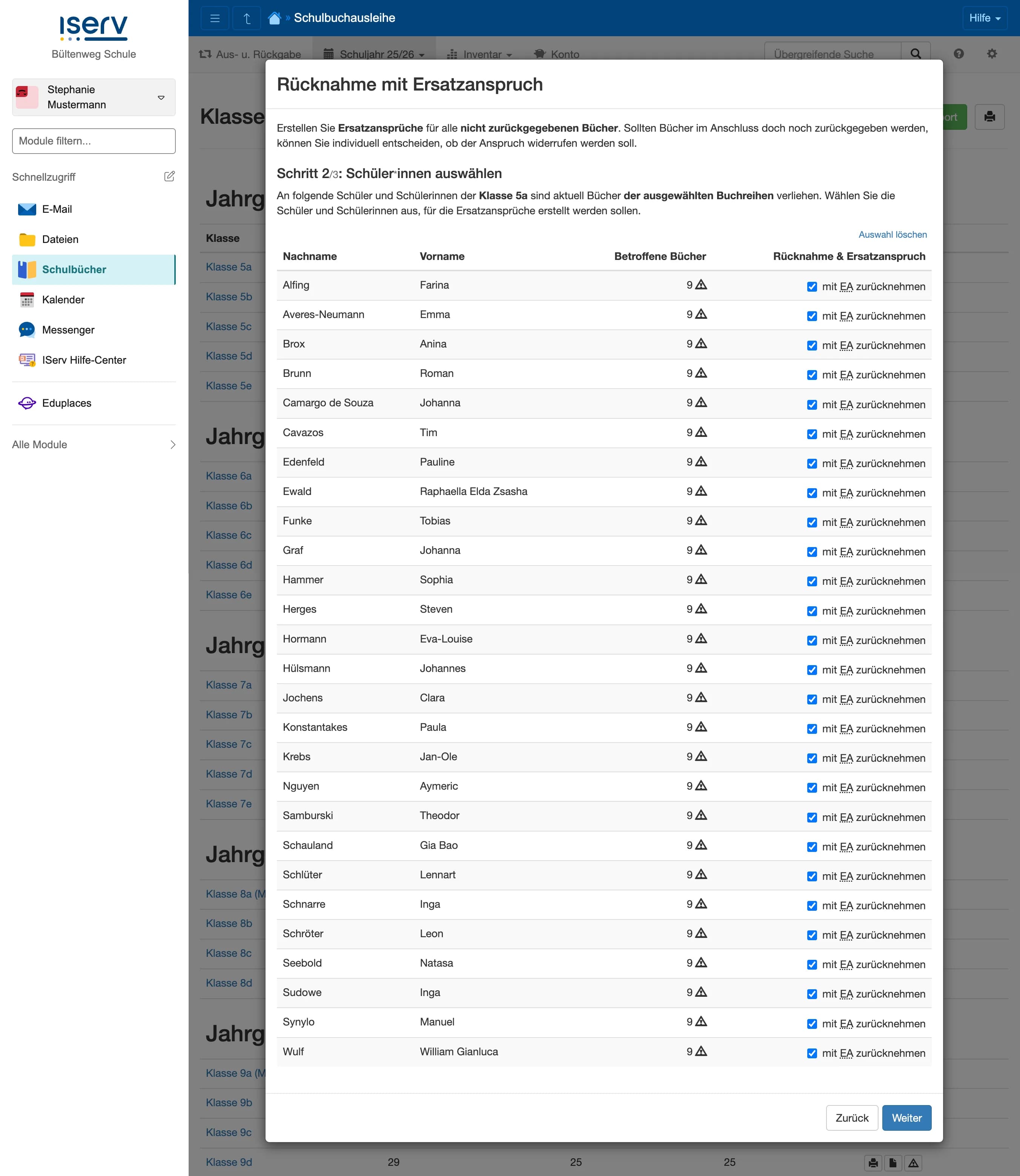The height and width of the screenshot is (1176, 1020).
Task: Toggle the checkbox for Nguyen Aymeric
Action: click(812, 788)
